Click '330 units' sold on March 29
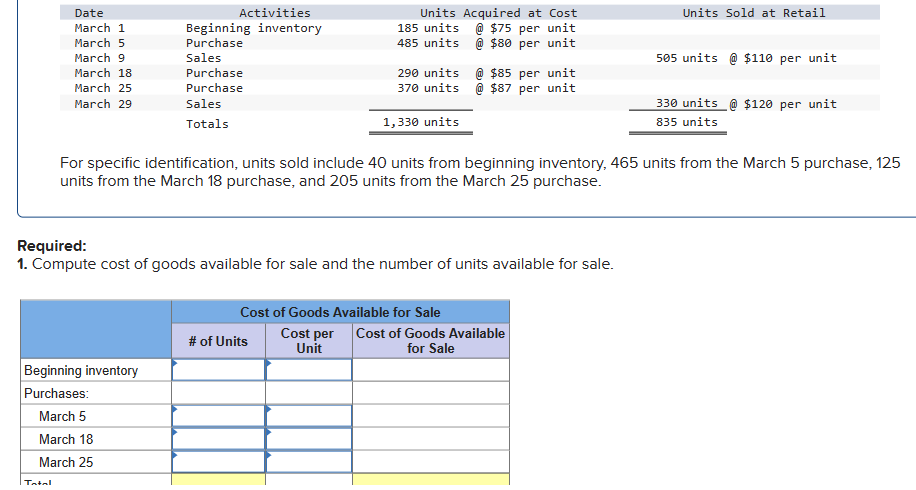The image size is (916, 490). coord(686,103)
